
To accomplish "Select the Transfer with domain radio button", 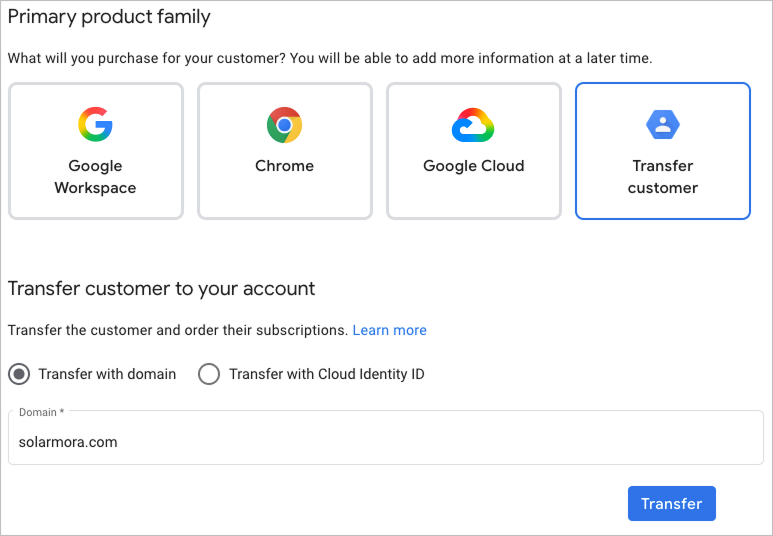I will click(19, 374).
